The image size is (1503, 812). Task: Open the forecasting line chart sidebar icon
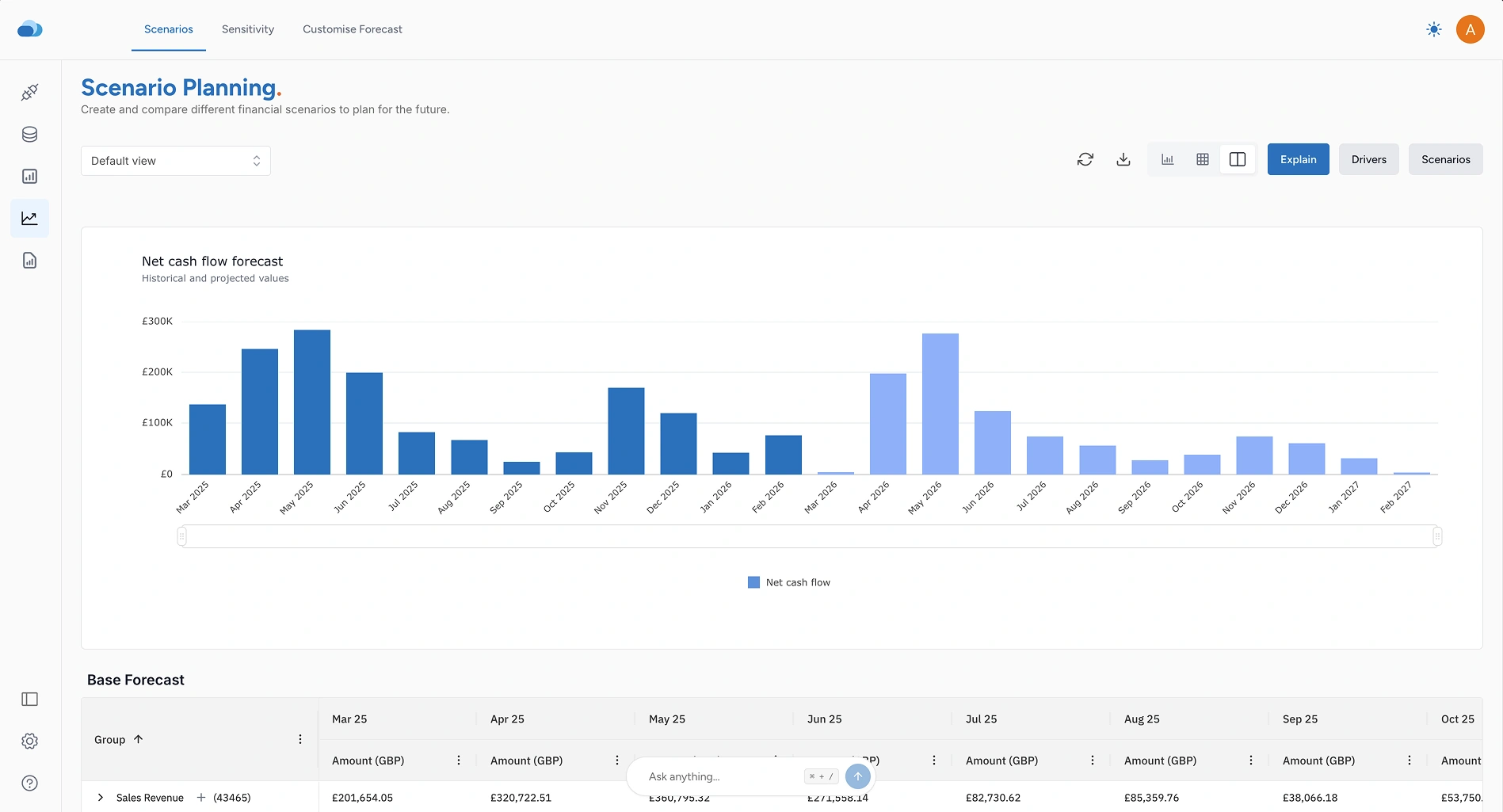point(29,219)
